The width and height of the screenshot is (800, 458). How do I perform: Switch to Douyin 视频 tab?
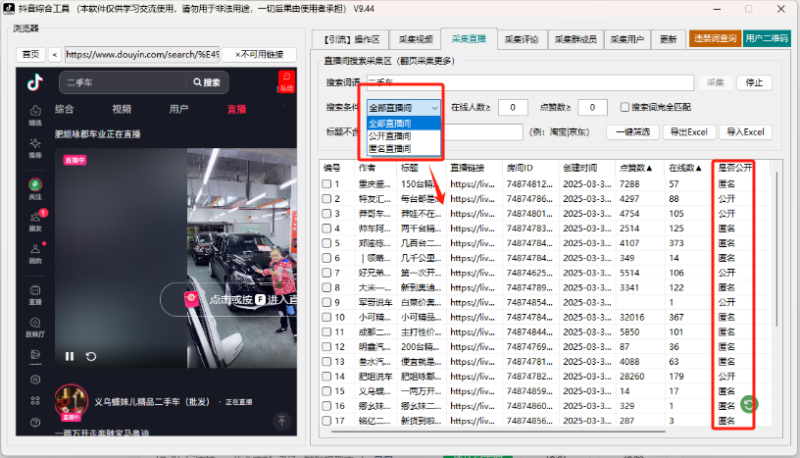click(122, 109)
